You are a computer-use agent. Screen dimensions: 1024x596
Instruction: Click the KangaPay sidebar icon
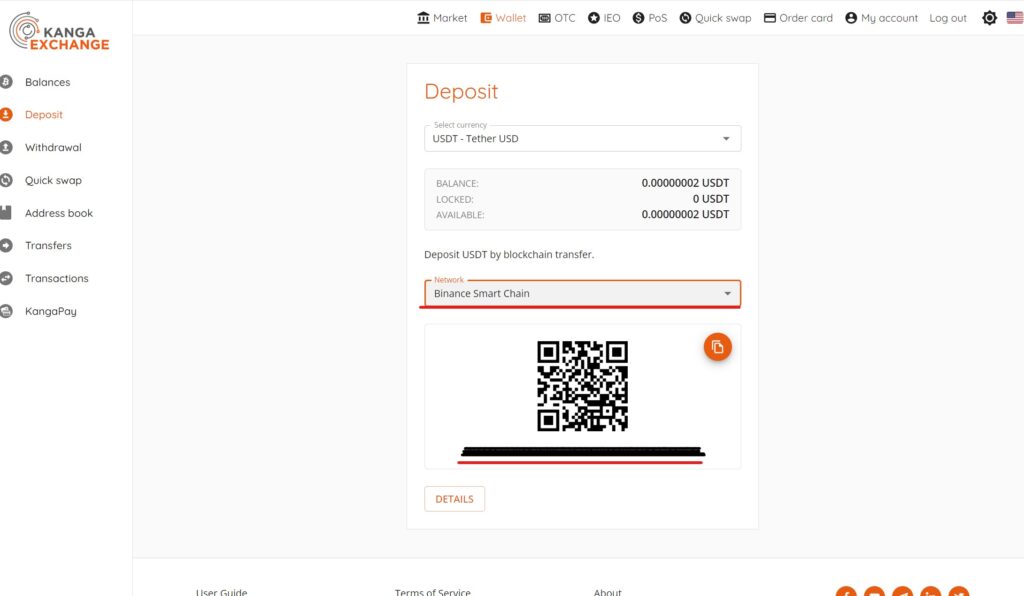[6, 311]
